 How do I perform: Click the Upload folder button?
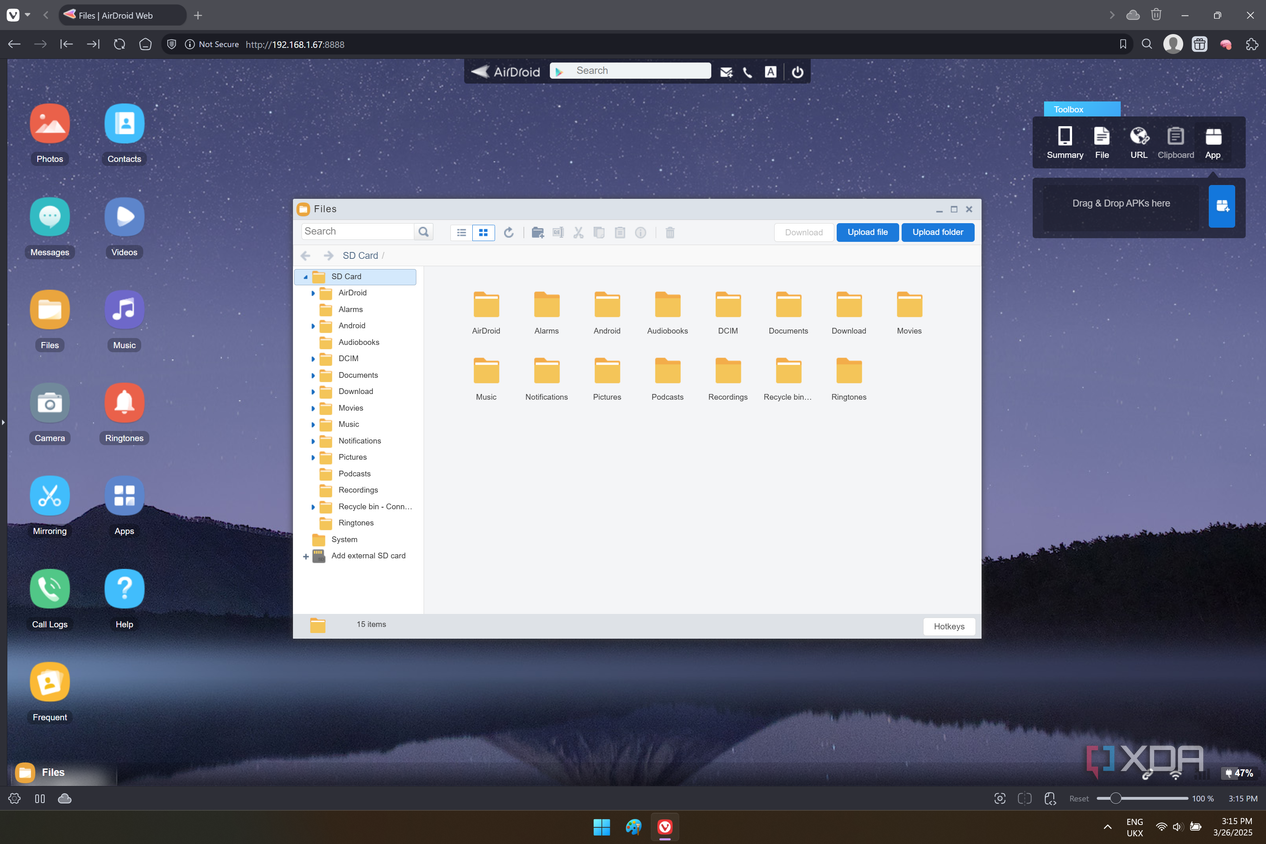coord(938,232)
